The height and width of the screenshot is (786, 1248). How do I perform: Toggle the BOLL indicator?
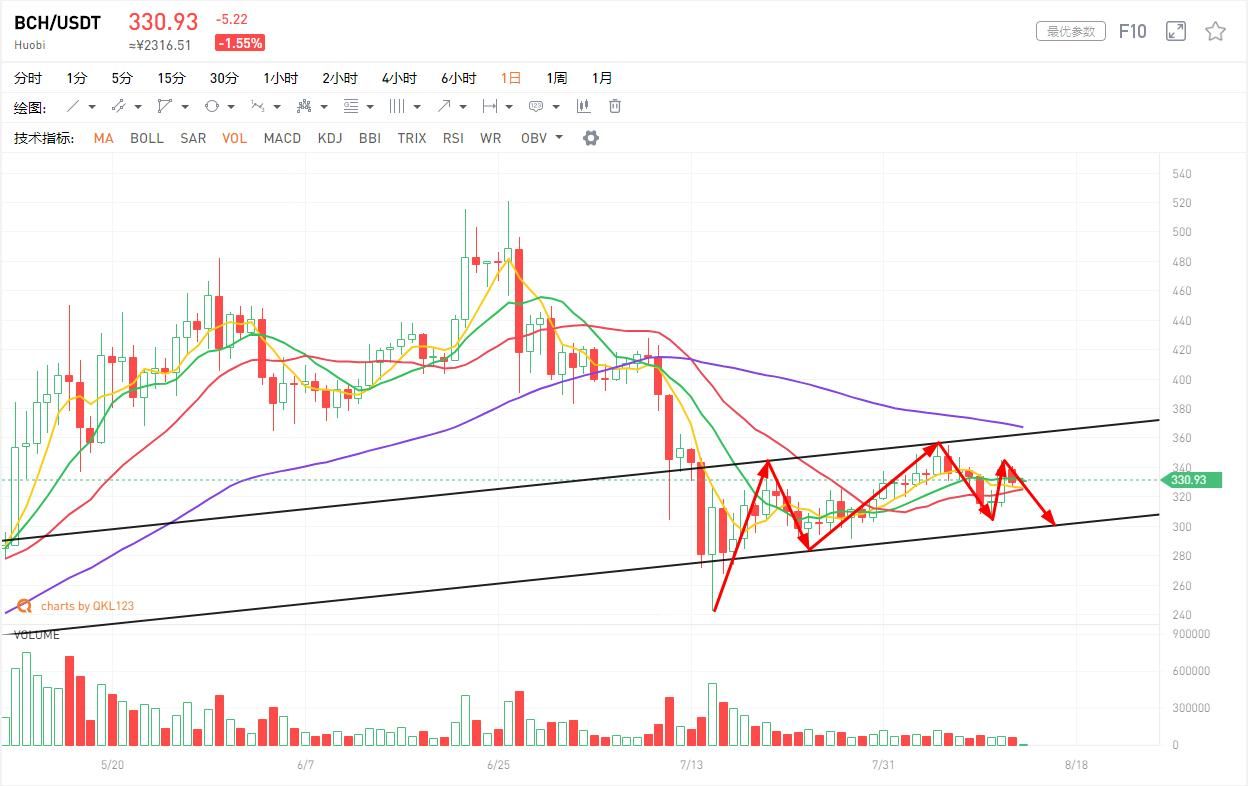(147, 138)
